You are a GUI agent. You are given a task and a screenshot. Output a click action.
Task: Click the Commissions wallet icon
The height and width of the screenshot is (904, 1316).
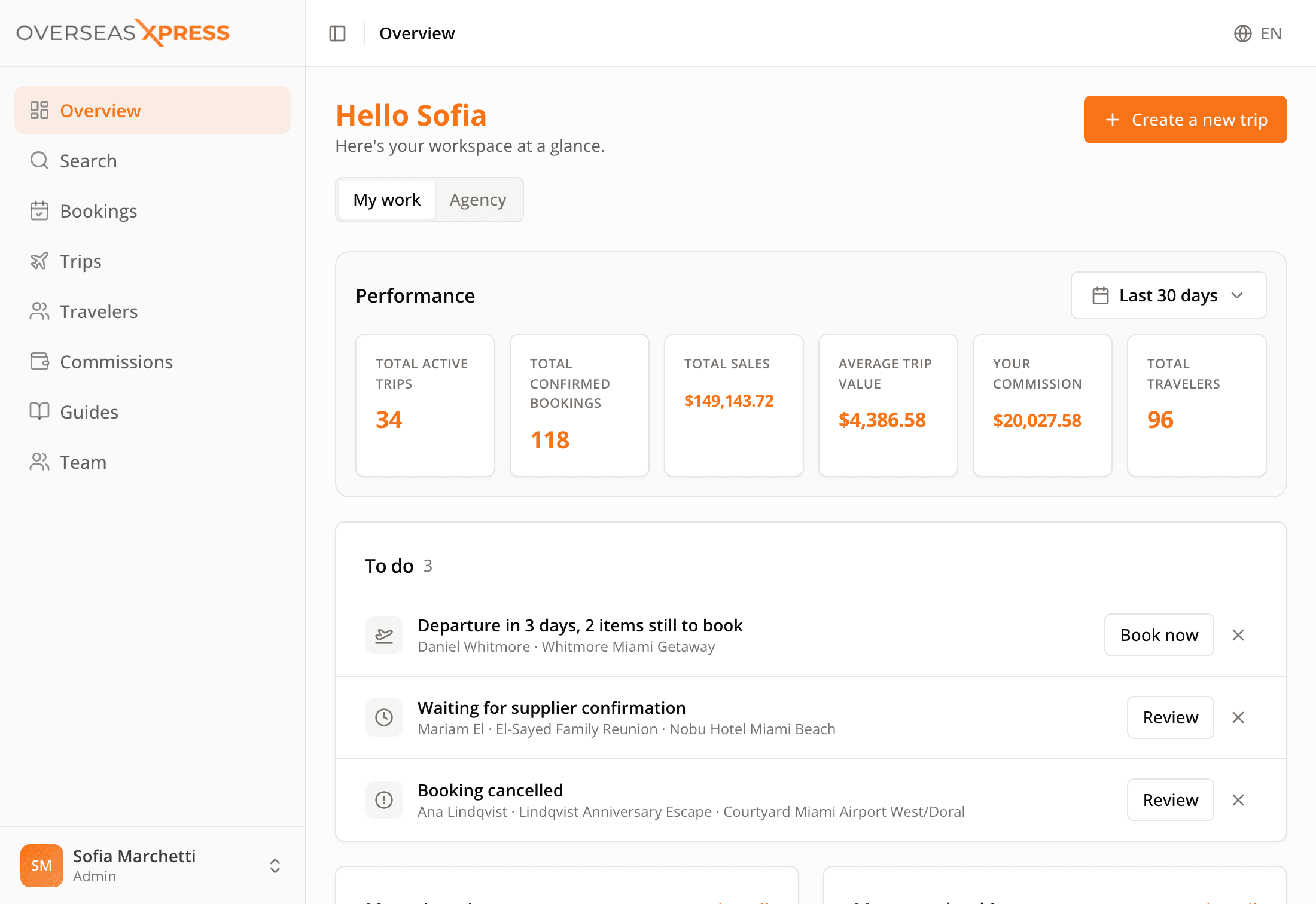[39, 361]
